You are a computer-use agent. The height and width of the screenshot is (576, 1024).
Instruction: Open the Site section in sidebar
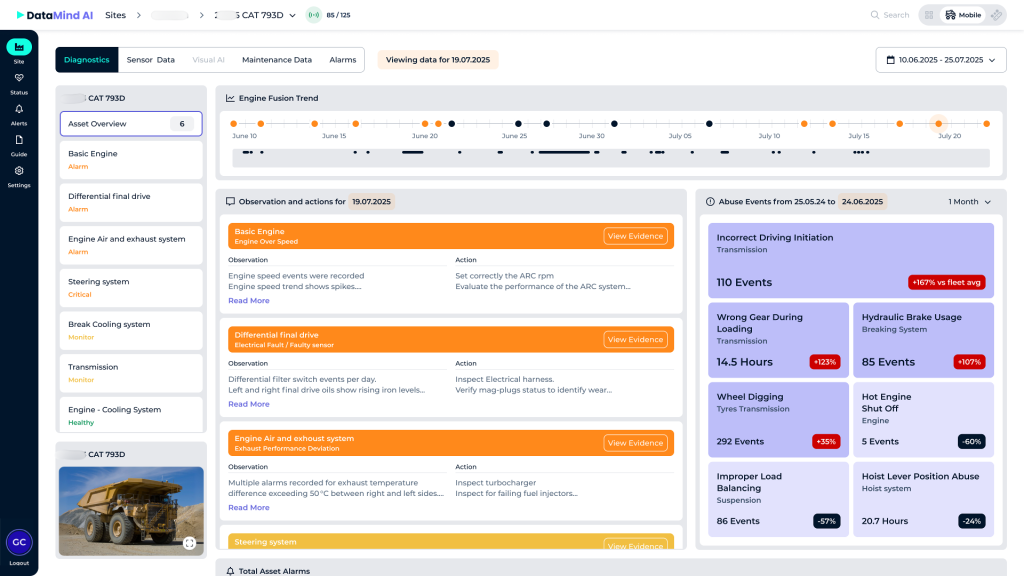[19, 48]
